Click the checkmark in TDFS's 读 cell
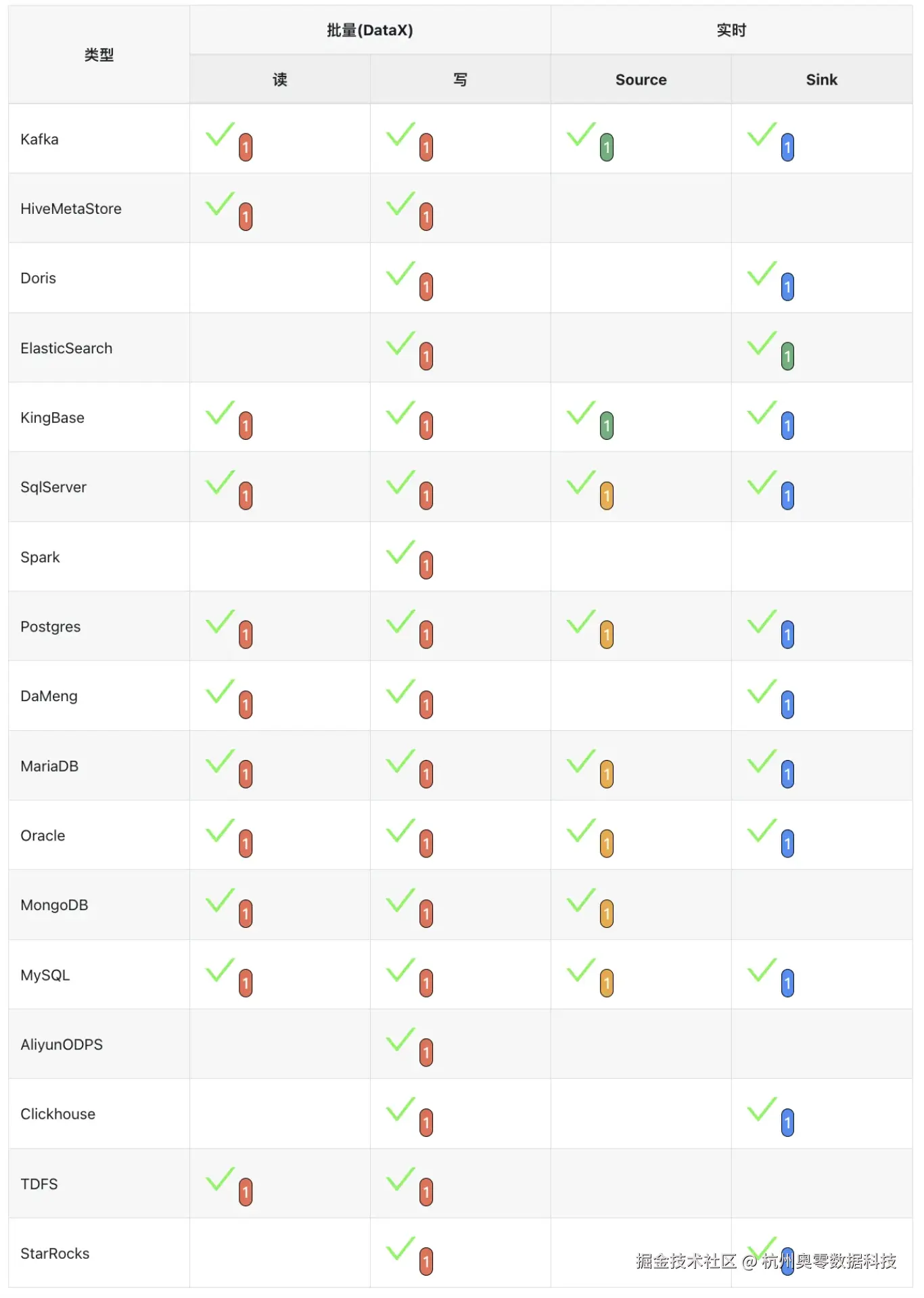 [220, 1179]
